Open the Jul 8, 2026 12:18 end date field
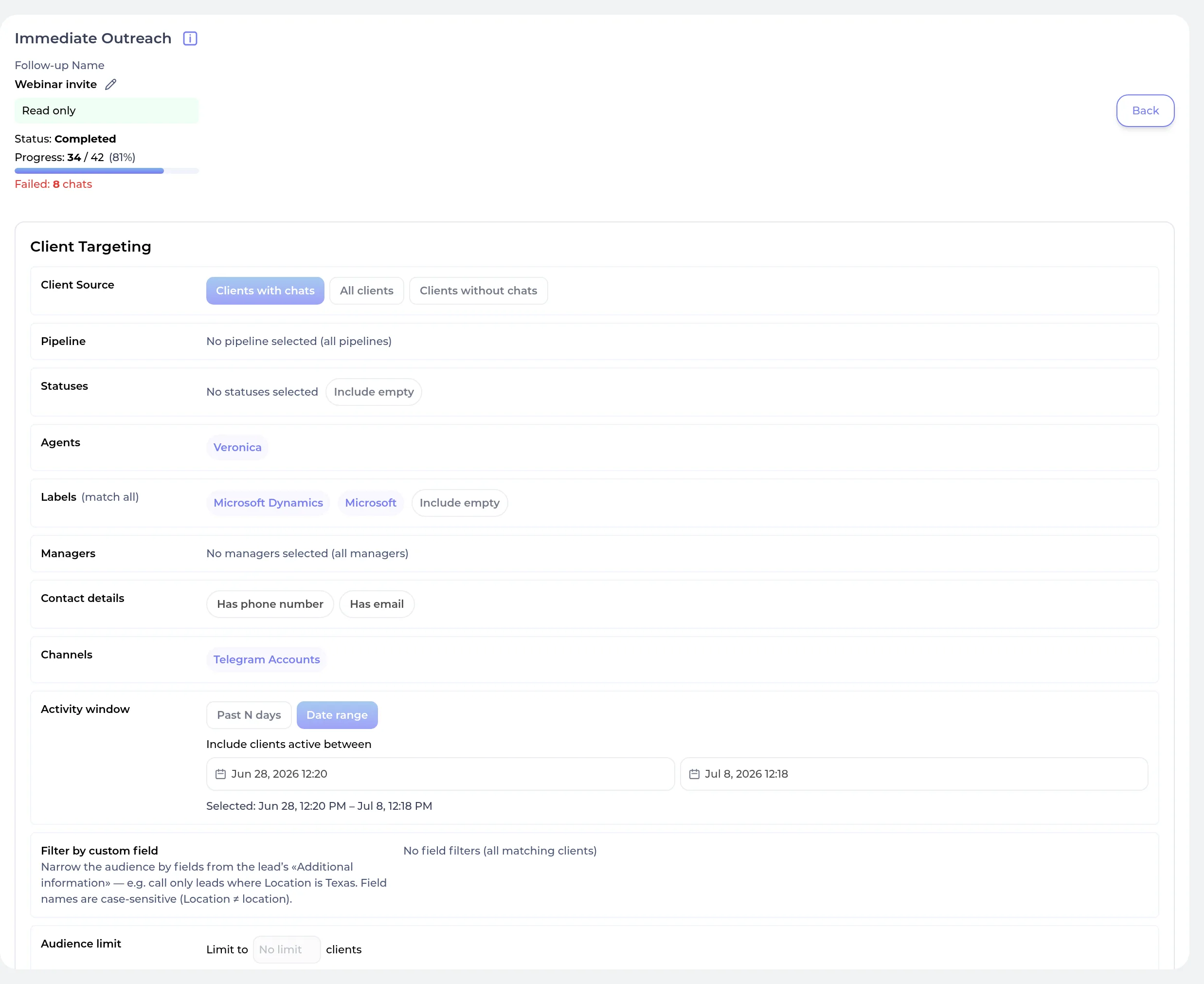 (x=914, y=774)
